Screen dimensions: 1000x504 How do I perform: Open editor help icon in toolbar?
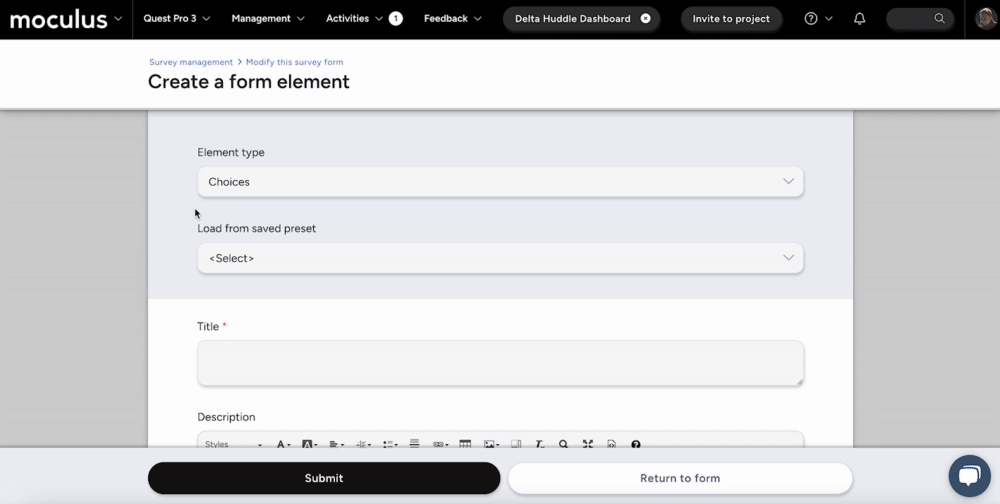click(635, 444)
